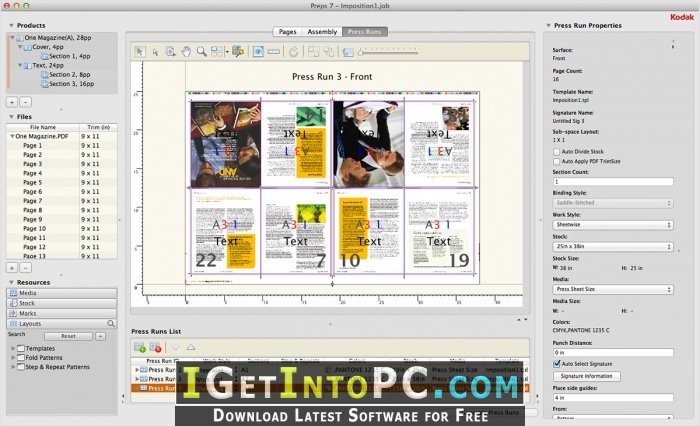
Task: Collapse the Press Run Properties panel
Action: pos(549,25)
